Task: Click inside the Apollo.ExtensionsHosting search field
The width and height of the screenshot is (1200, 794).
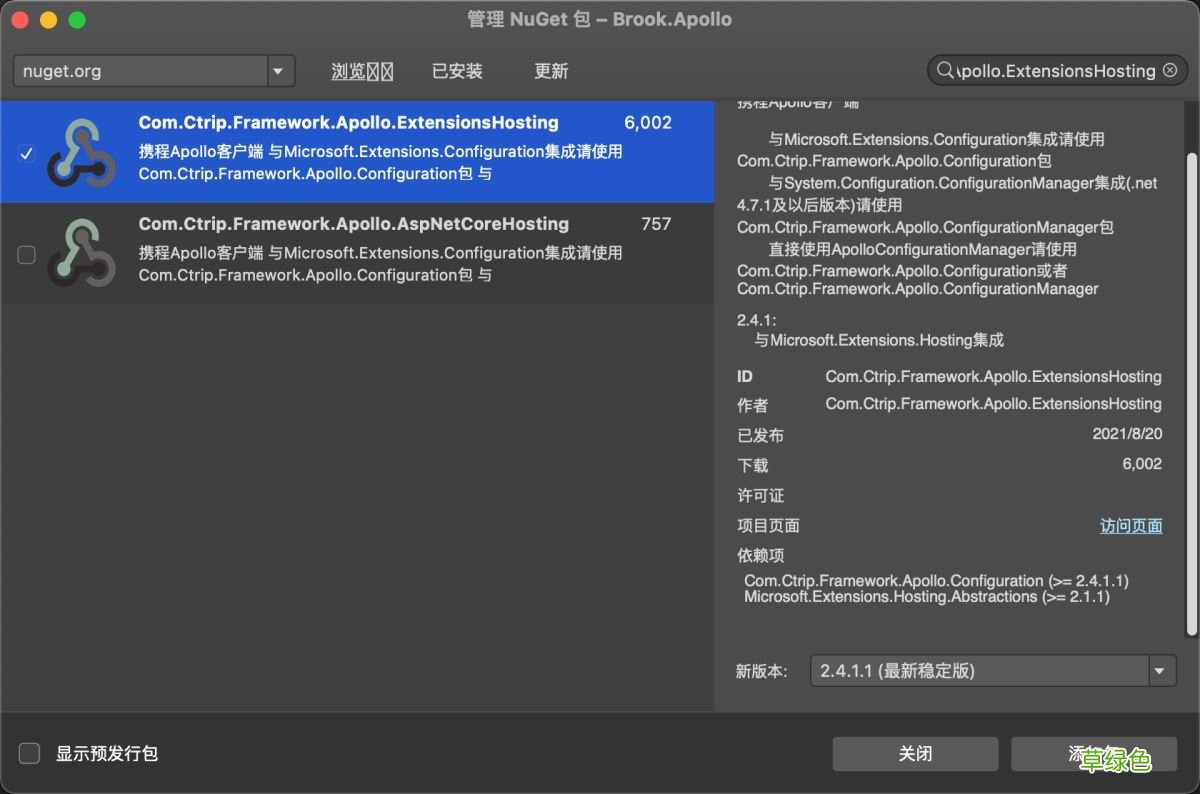Action: 1050,70
